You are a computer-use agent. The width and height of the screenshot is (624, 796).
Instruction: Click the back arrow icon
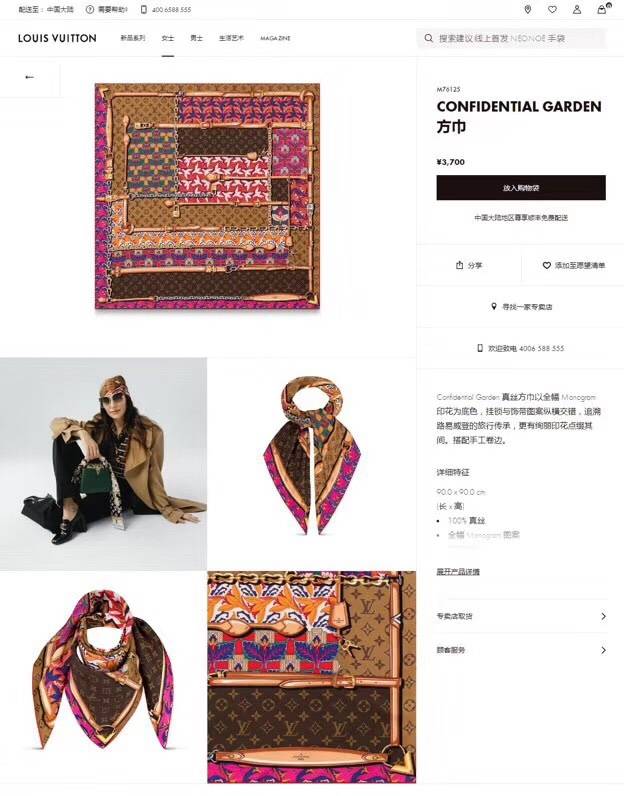(29, 77)
